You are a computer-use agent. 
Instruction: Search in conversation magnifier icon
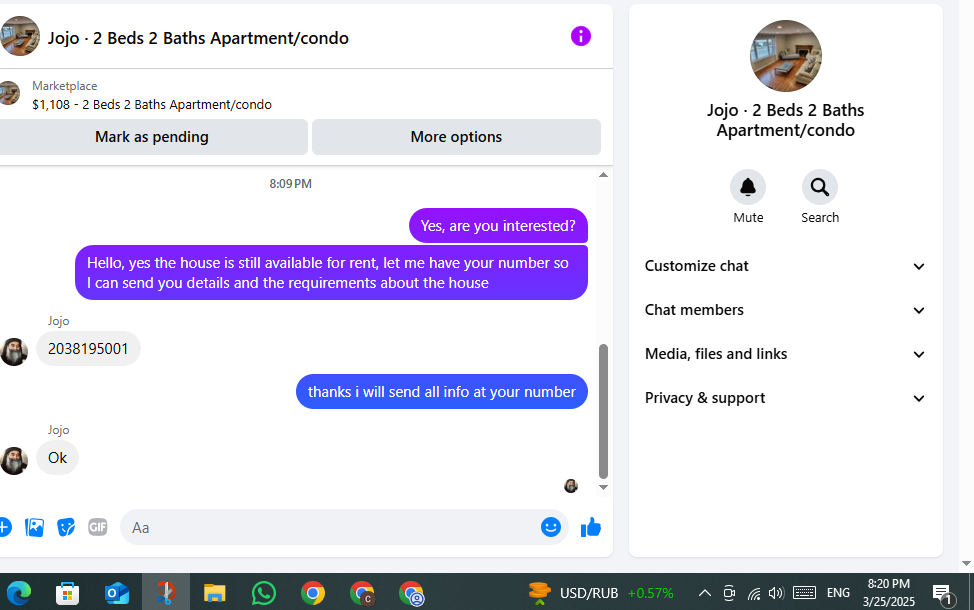pos(820,187)
